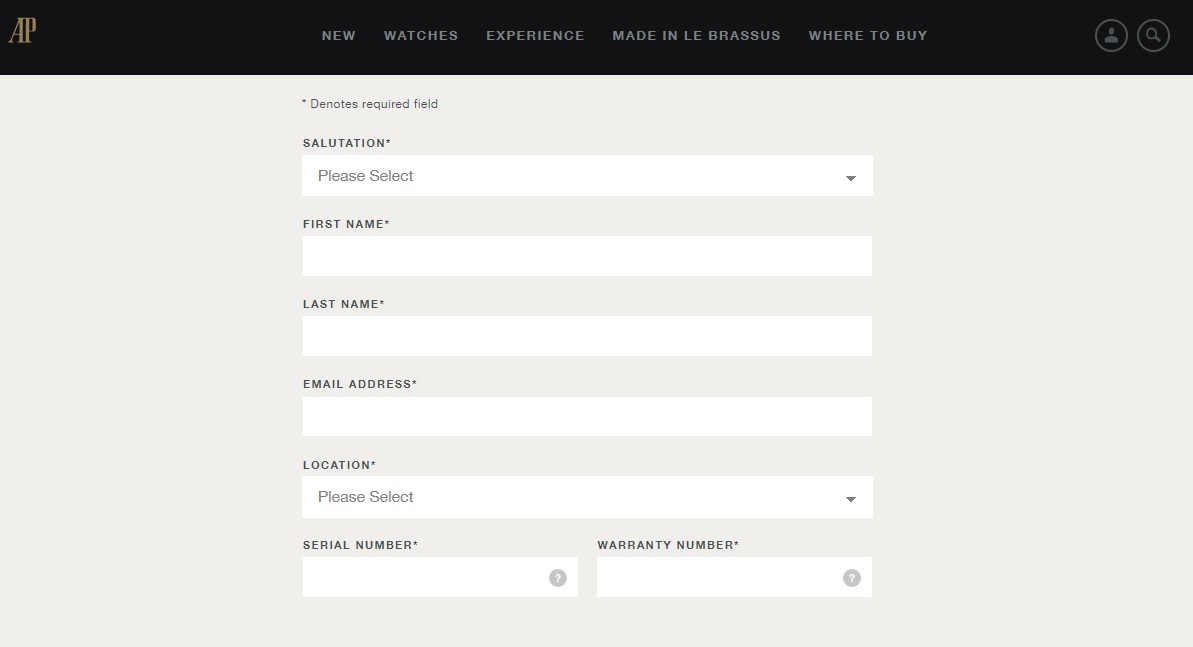
Task: Click the Email Address text box
Action: tap(587, 417)
